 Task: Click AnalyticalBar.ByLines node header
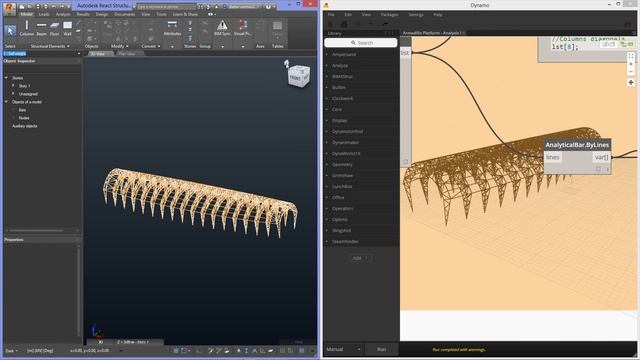[x=577, y=145]
